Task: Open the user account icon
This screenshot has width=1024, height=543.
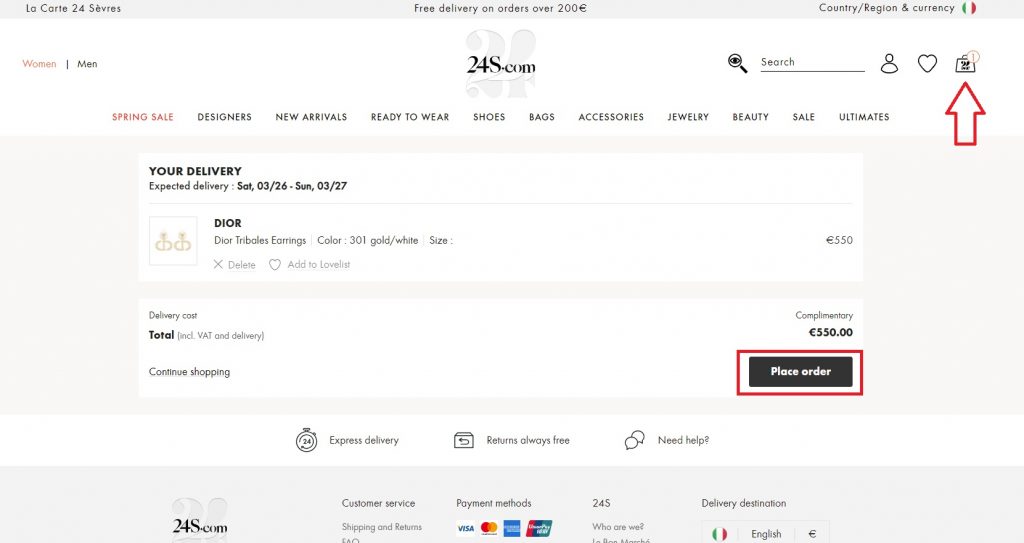Action: point(889,64)
